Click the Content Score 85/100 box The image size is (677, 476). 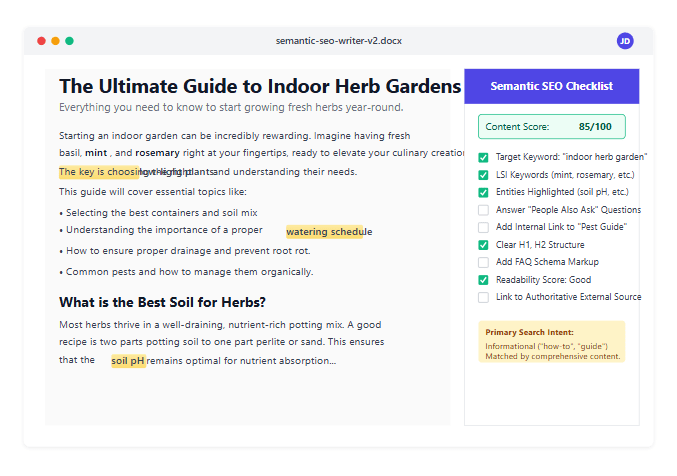(x=551, y=127)
